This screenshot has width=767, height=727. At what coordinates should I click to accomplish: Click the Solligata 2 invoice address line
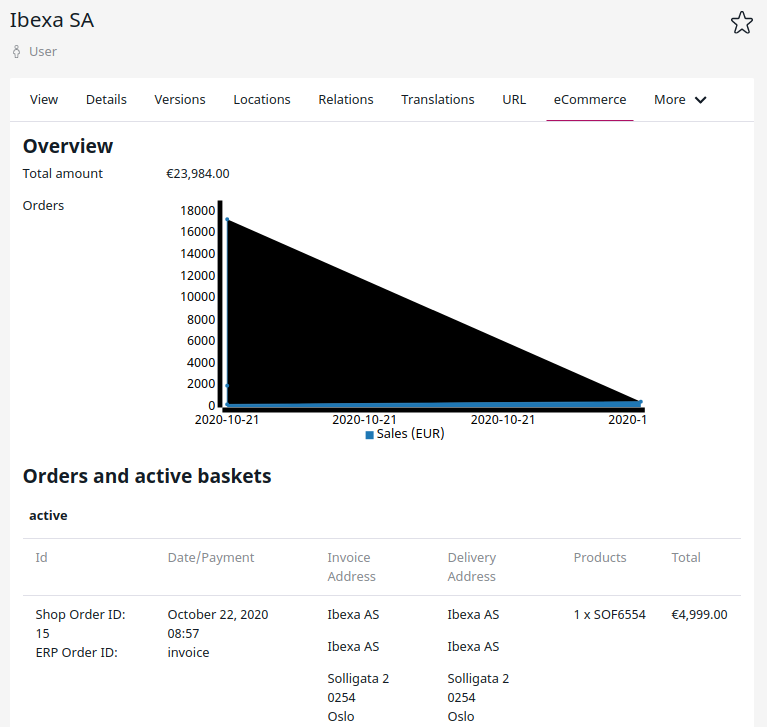(x=358, y=679)
